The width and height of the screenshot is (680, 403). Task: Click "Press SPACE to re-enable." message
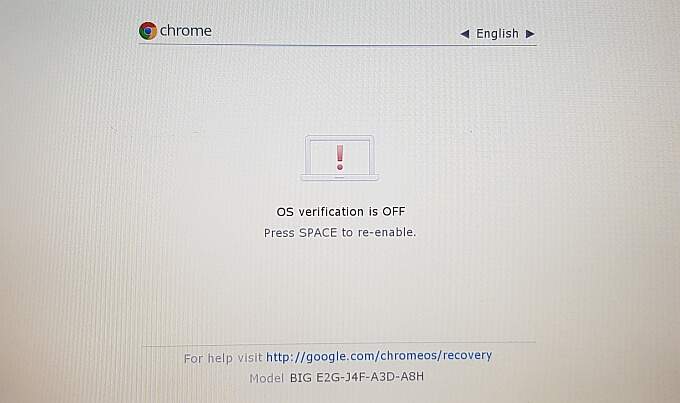[340, 233]
